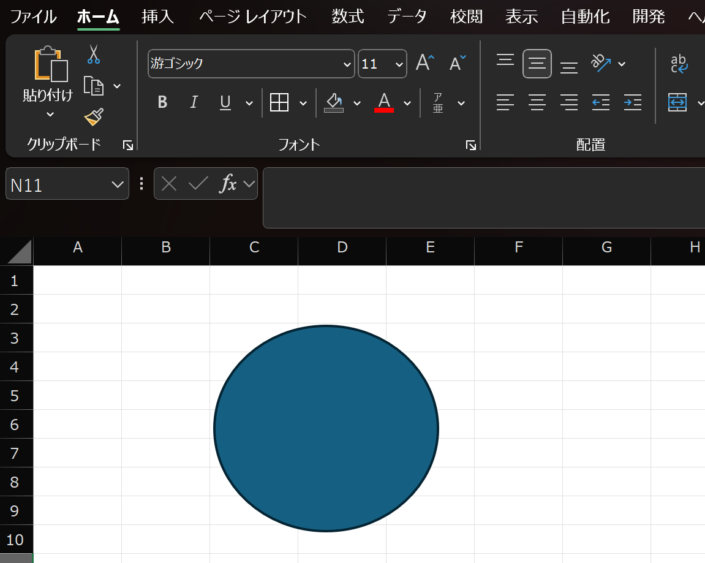Expand orientation options arrow

(x=621, y=64)
